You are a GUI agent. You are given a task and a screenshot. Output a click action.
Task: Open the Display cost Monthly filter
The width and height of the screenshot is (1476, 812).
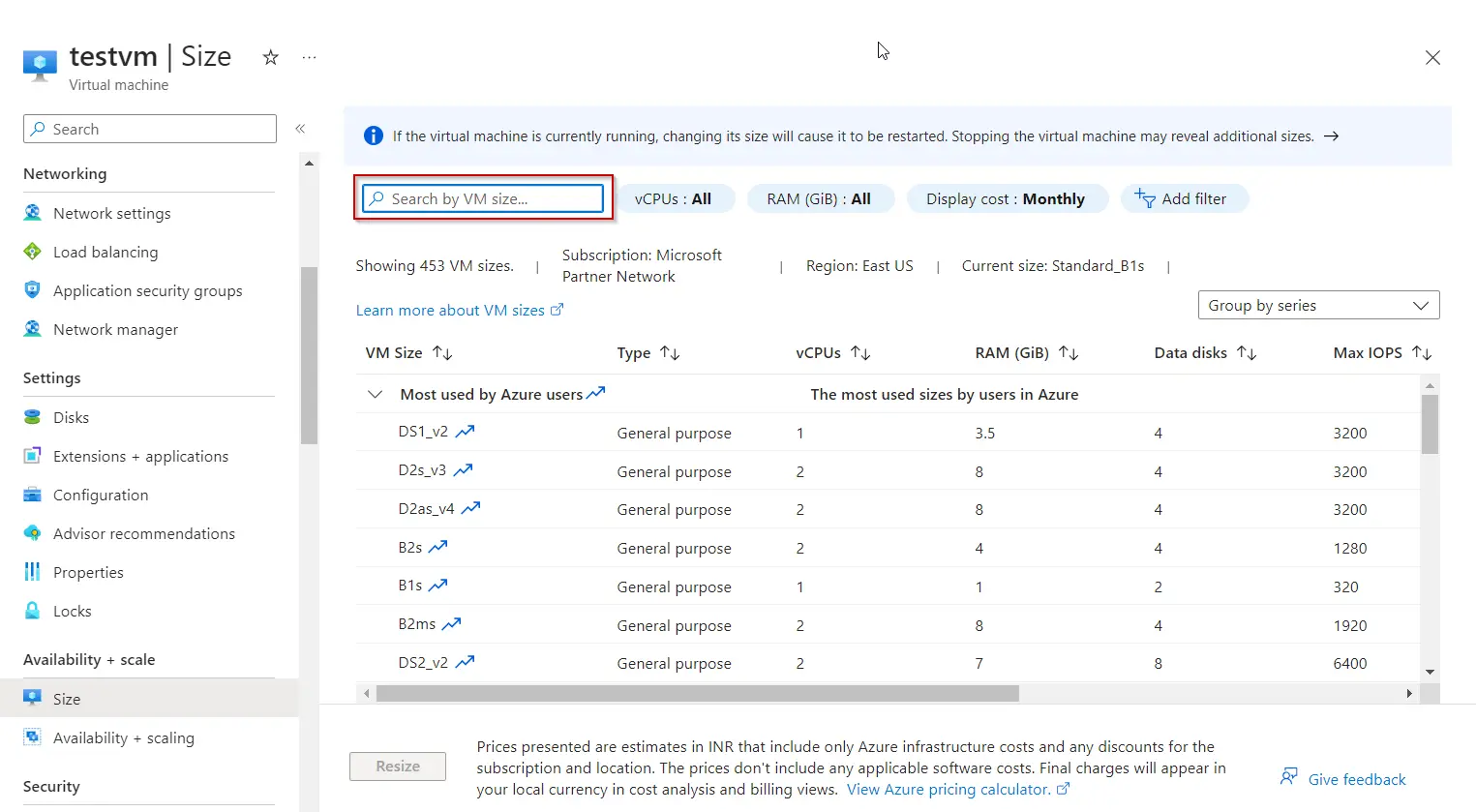1005,199
